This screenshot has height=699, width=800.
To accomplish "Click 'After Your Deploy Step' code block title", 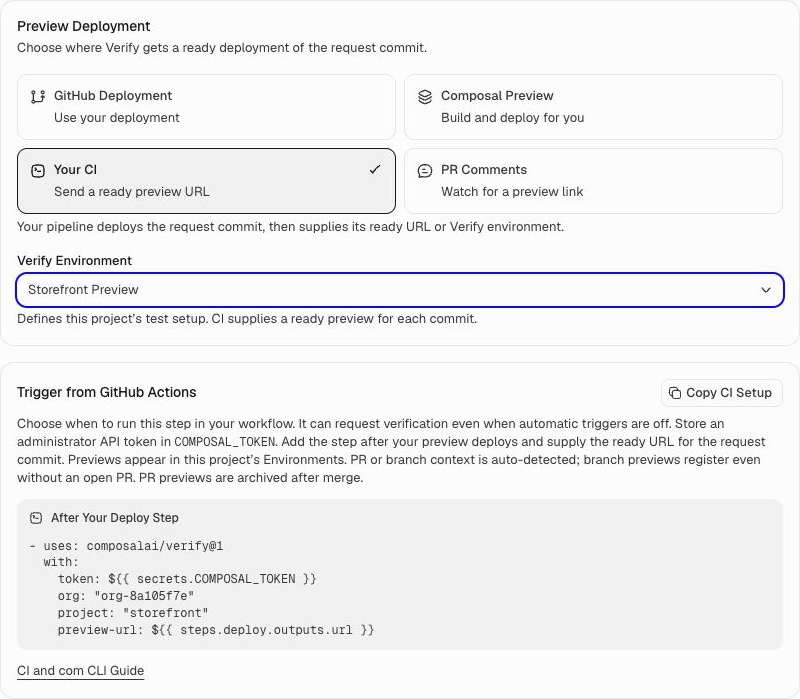I will tap(115, 518).
